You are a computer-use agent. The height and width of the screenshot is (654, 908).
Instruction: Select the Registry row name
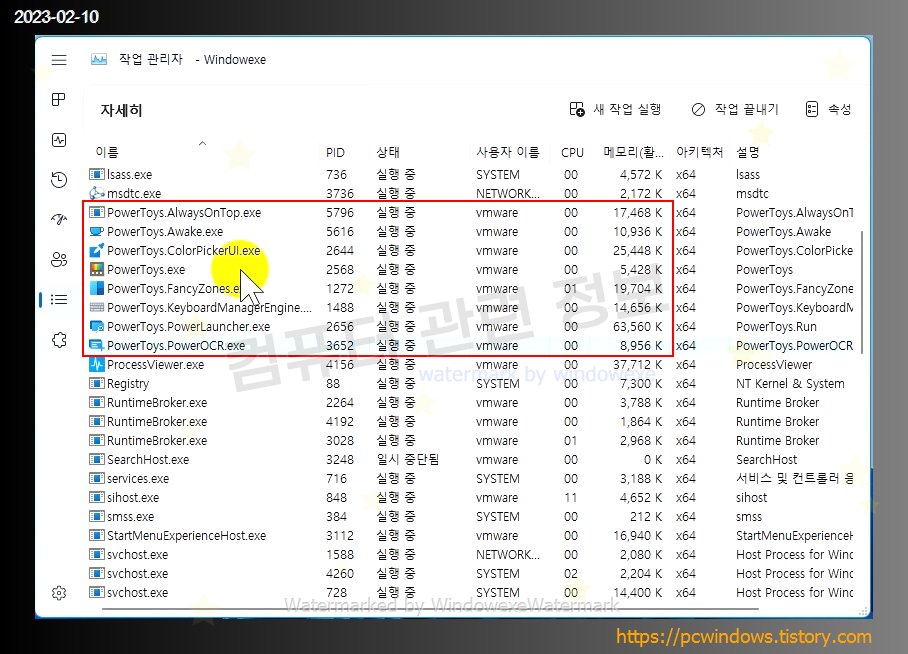pyautogui.click(x=128, y=383)
